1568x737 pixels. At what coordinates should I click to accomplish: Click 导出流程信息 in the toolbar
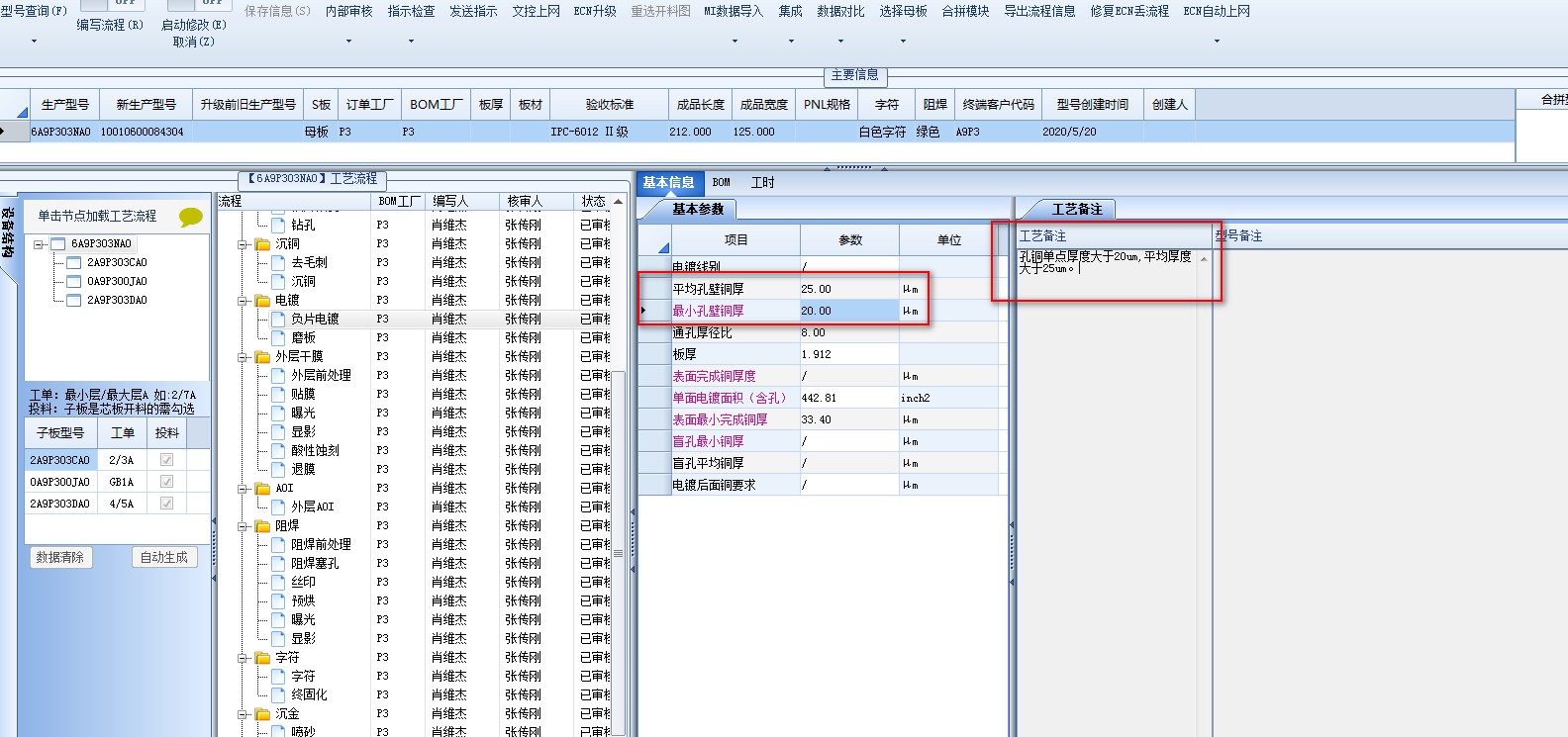click(1039, 12)
